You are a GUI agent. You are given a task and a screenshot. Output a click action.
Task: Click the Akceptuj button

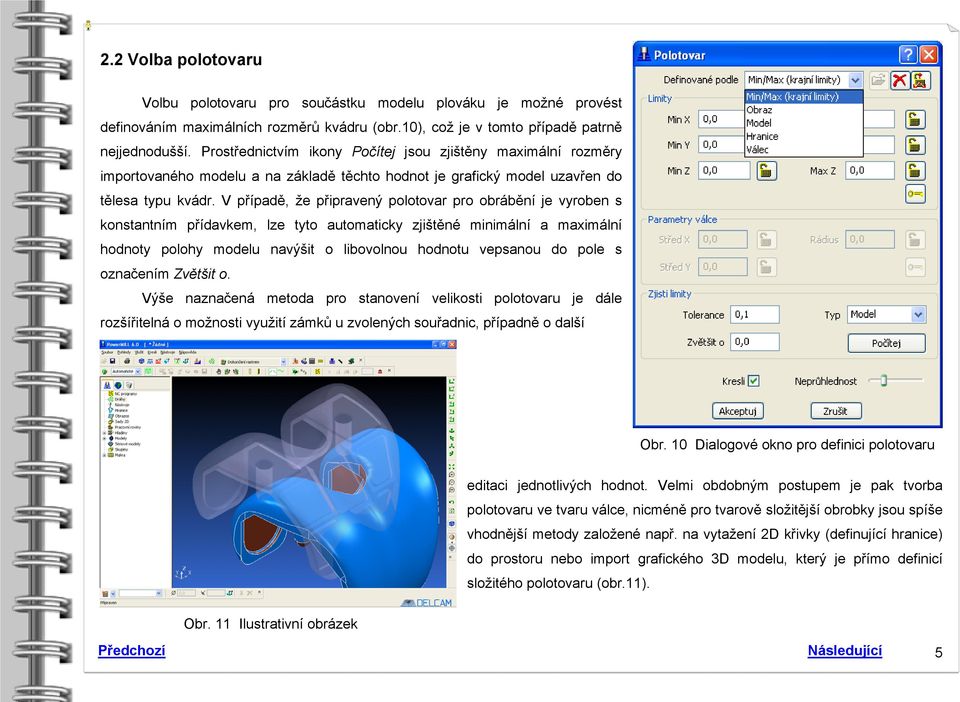tap(738, 411)
